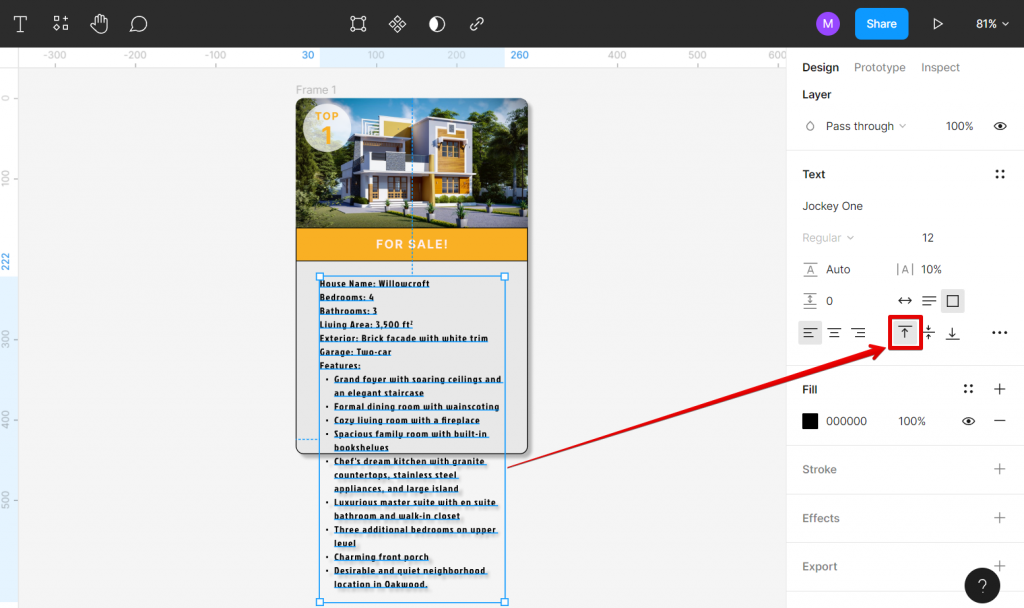Click the Share button
This screenshot has height=608, width=1024.
point(881,23)
